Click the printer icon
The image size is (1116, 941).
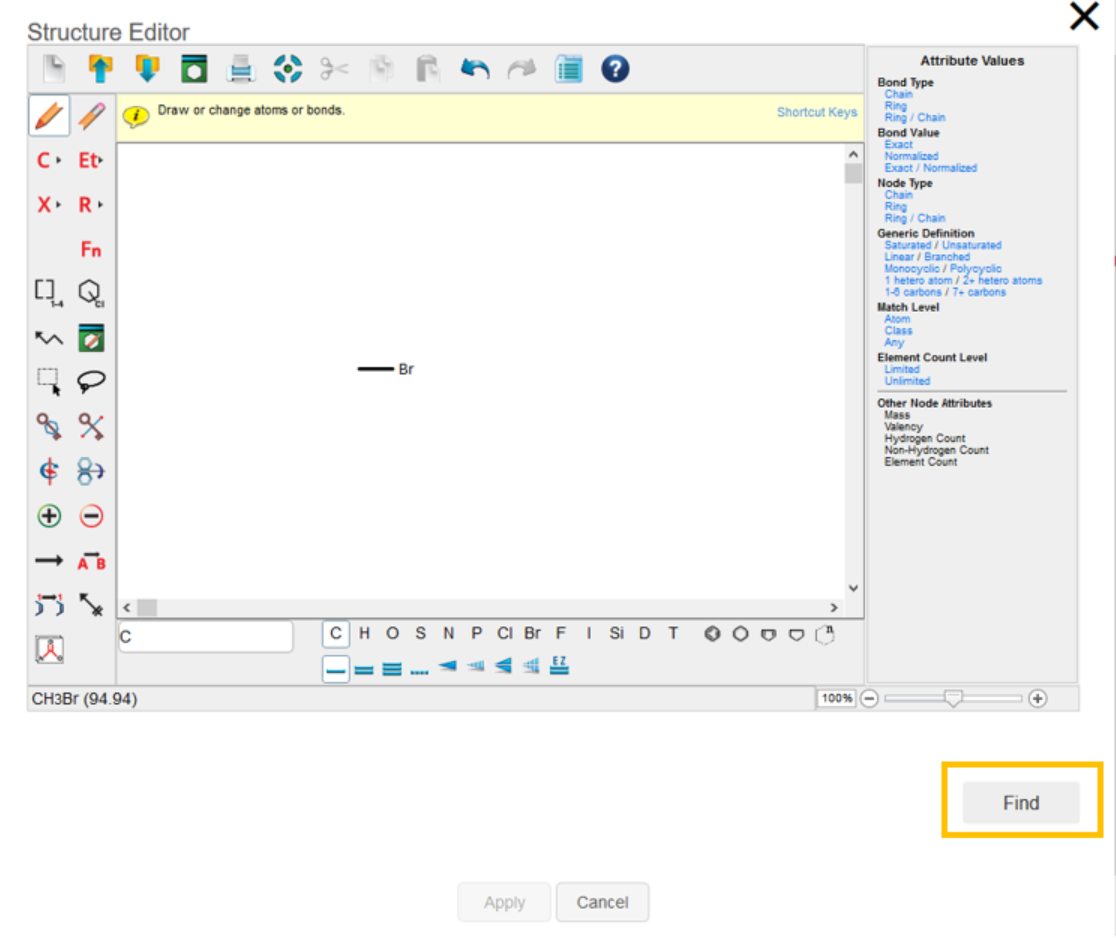(x=241, y=69)
